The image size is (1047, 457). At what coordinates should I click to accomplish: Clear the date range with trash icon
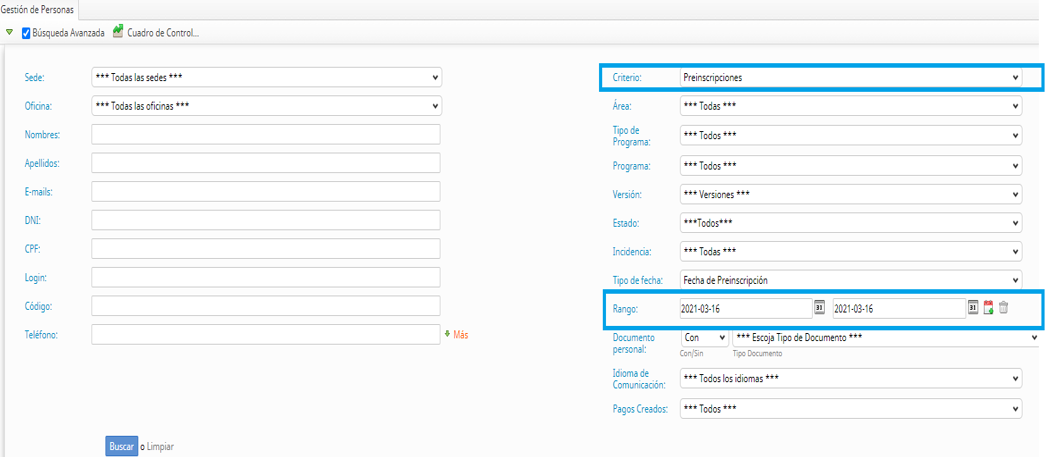click(x=1003, y=308)
